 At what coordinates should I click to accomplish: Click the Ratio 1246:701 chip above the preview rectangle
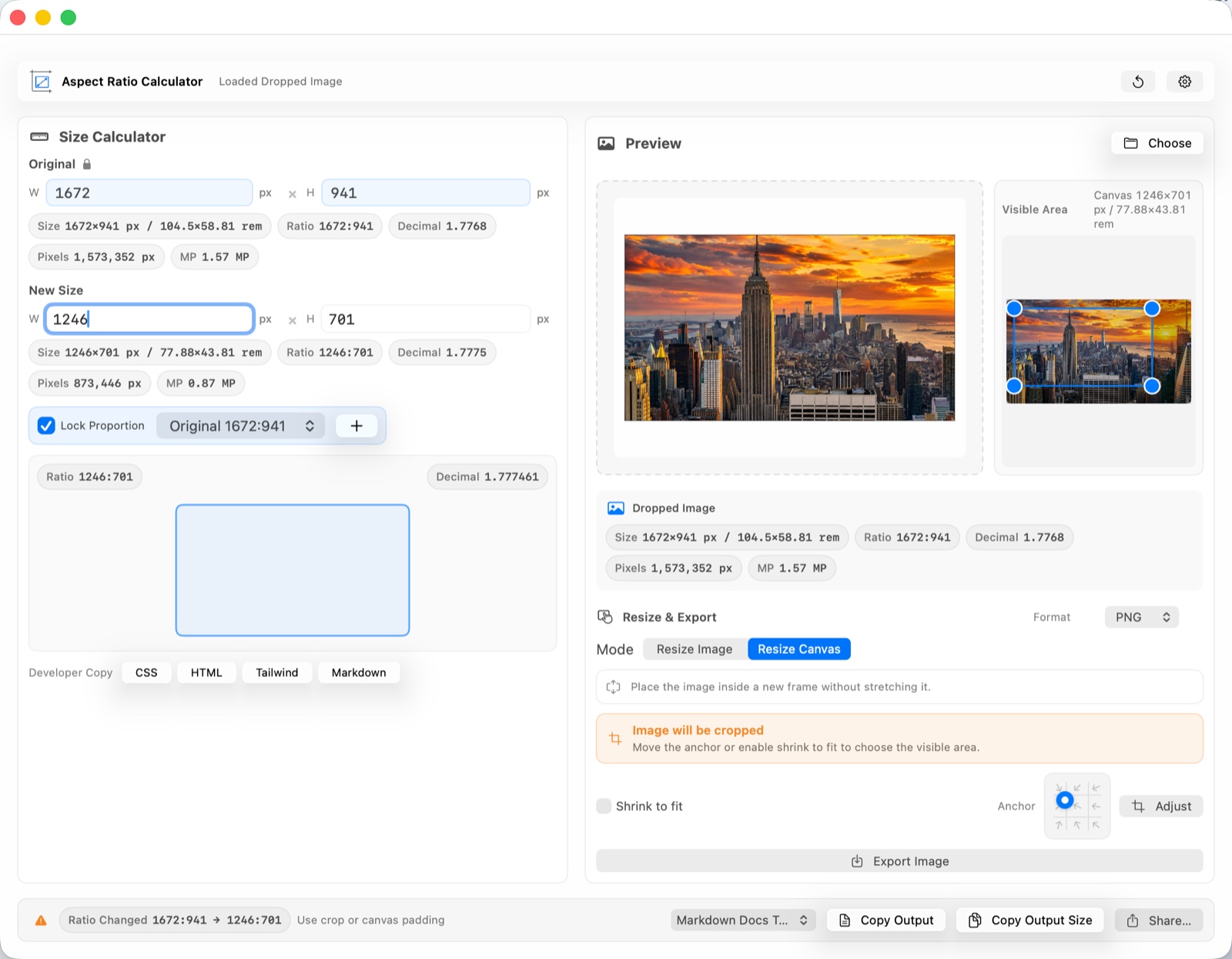tap(89, 477)
